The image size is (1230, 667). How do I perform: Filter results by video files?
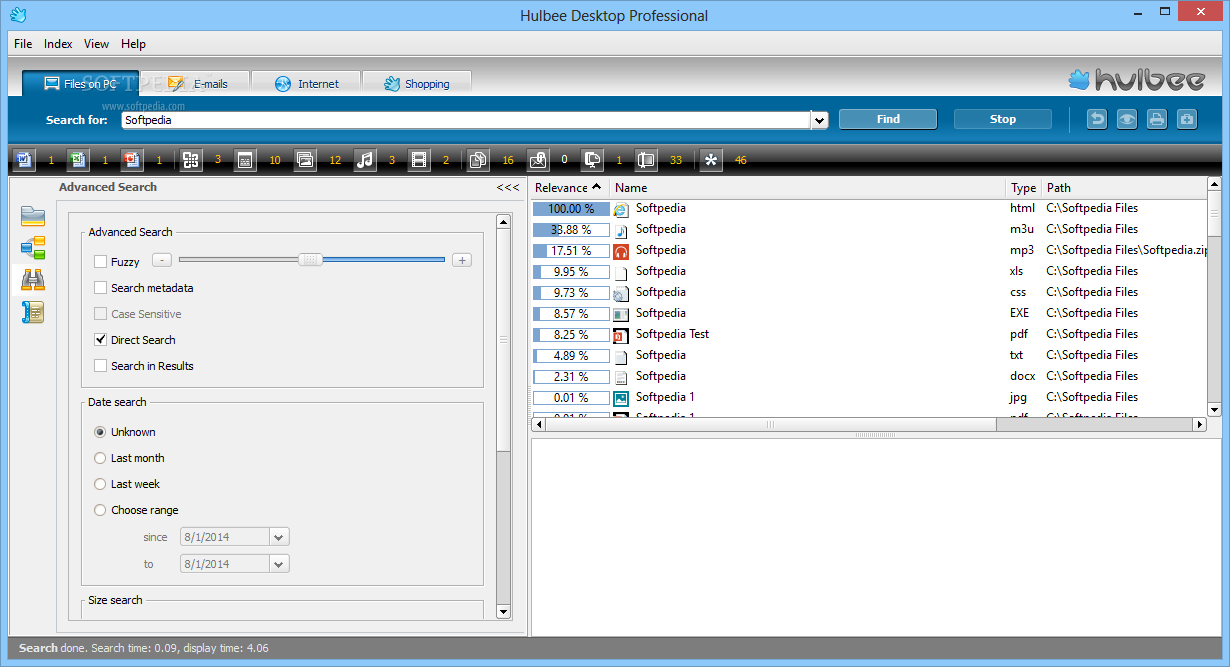pos(419,159)
